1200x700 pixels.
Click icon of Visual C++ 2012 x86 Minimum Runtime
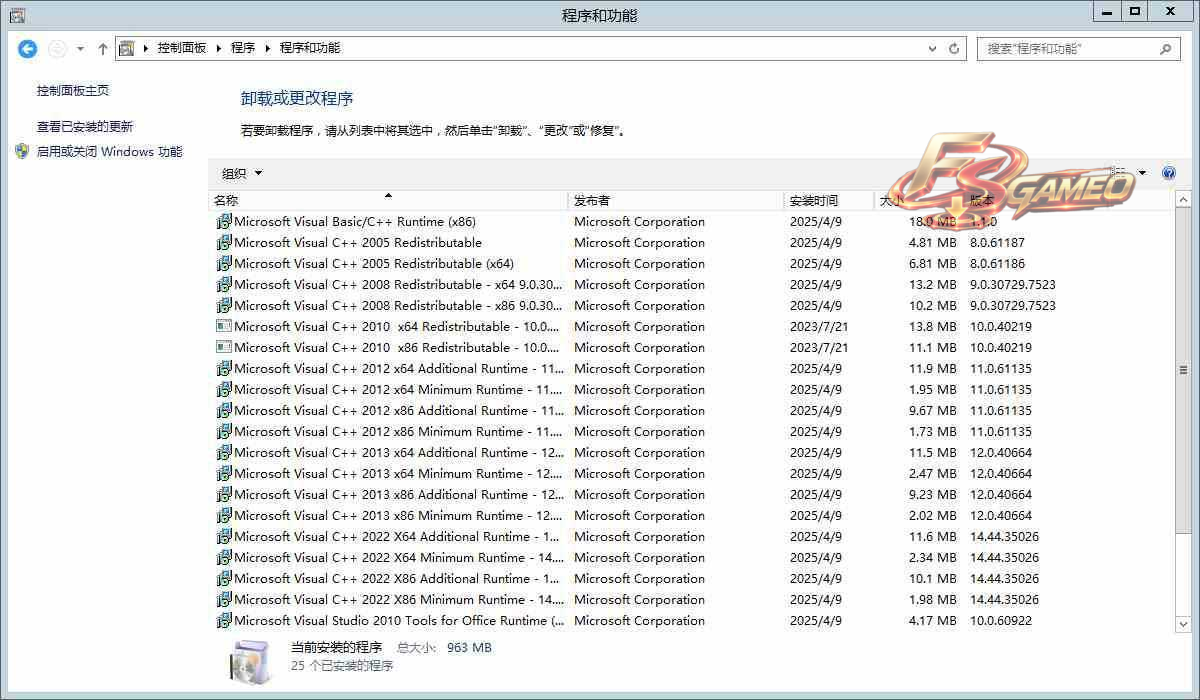224,432
